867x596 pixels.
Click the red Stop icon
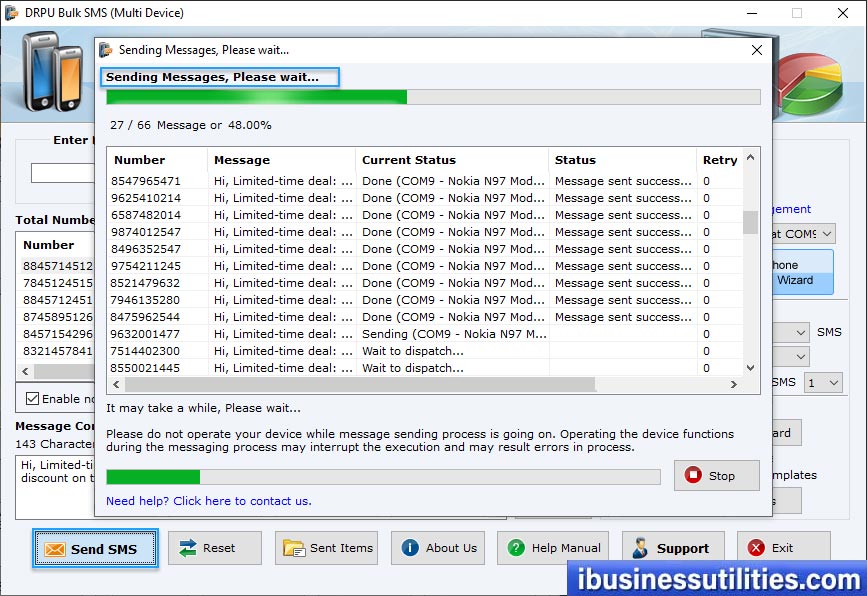(693, 475)
